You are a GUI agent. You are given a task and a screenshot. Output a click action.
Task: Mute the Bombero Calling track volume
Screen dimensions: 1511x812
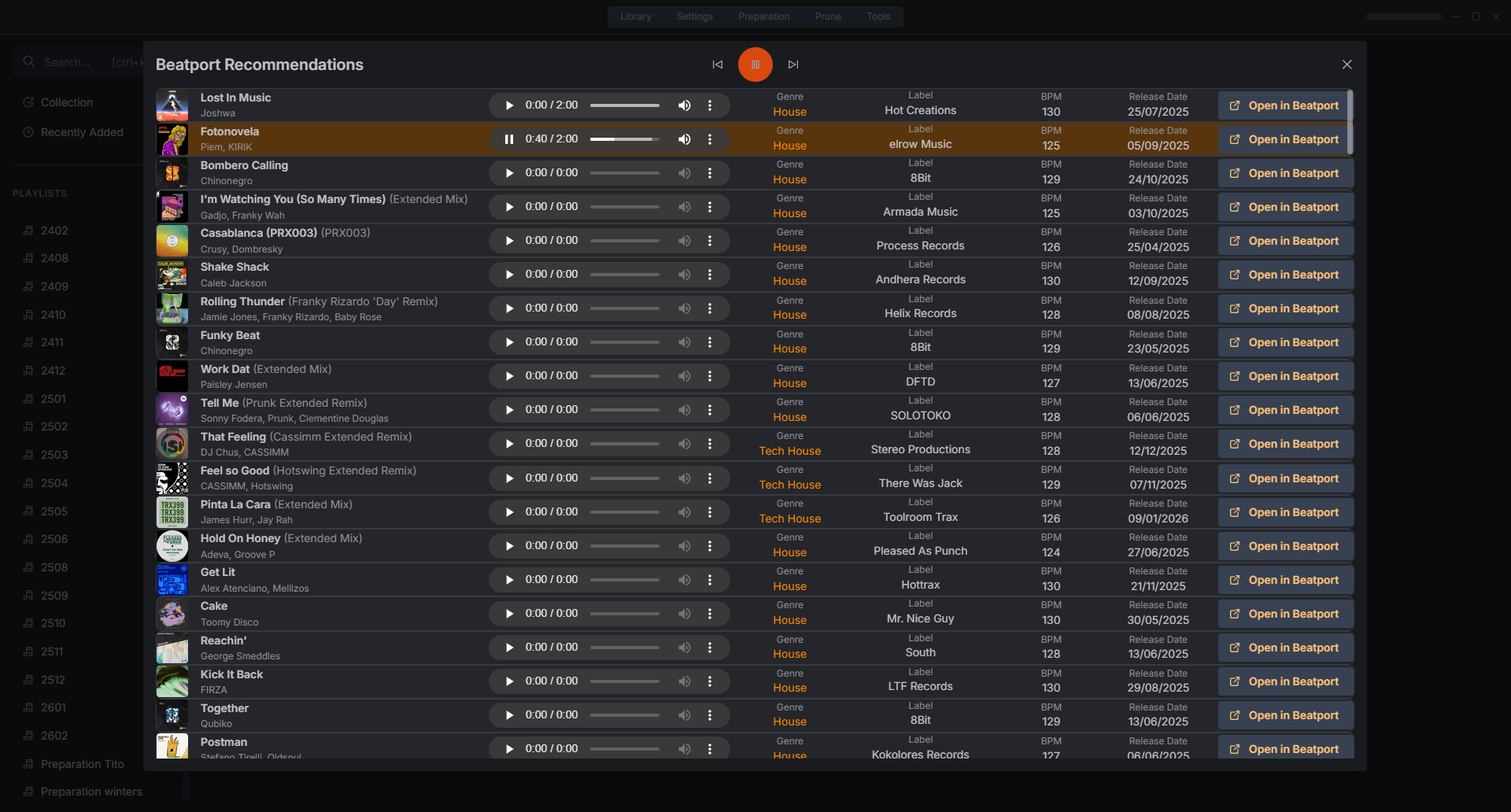click(x=684, y=172)
